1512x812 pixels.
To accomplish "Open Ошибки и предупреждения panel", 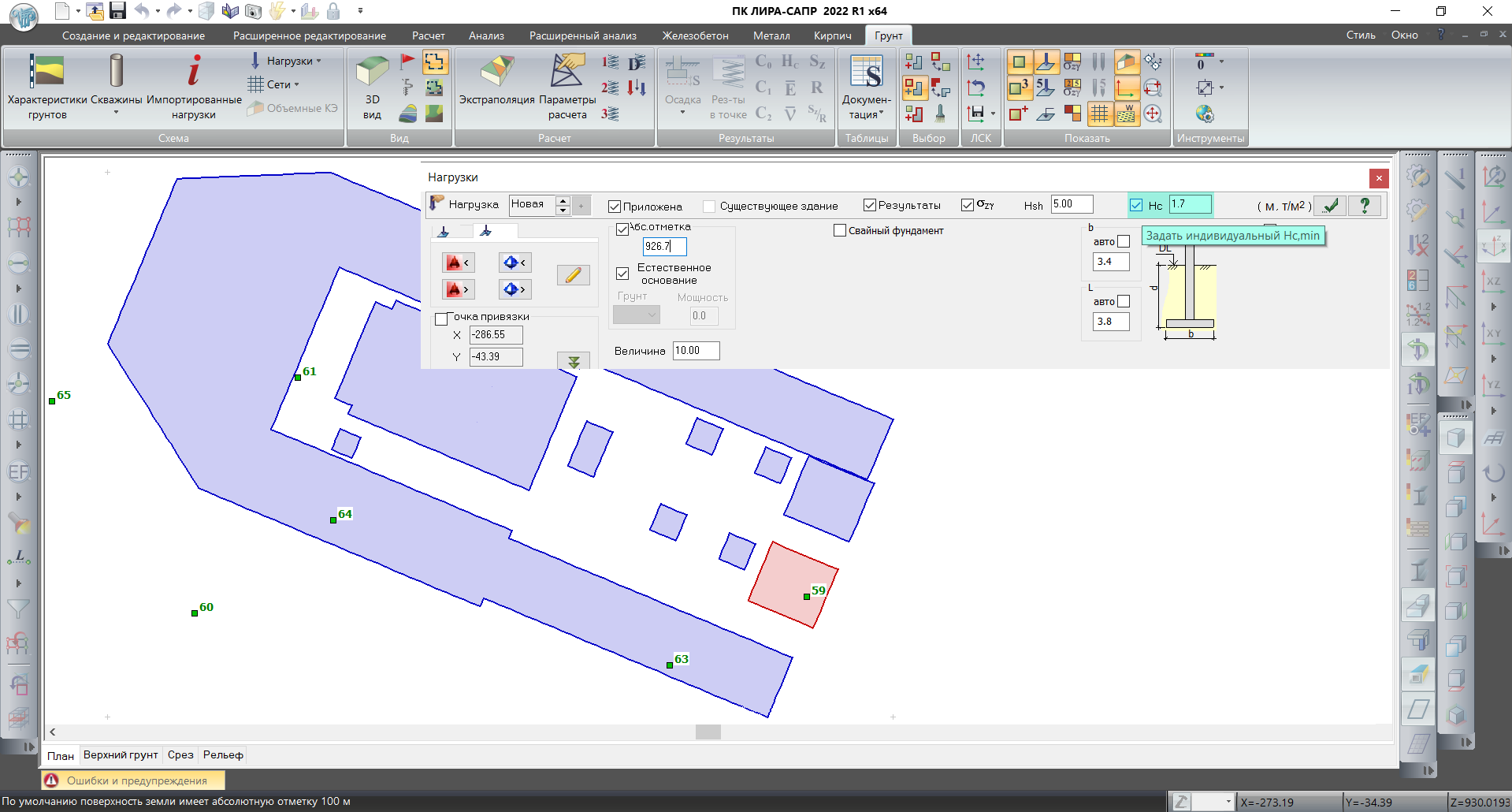I will click(x=134, y=780).
